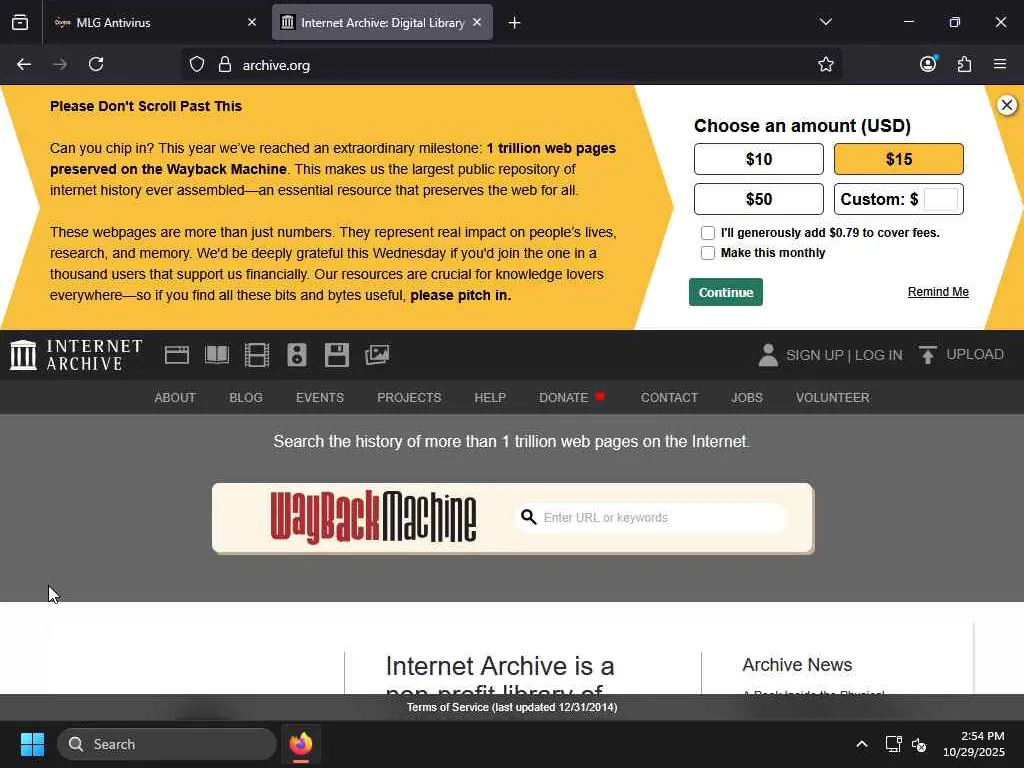Bookmark this page with the star icon
The width and height of the screenshot is (1024, 768).
[825, 64]
